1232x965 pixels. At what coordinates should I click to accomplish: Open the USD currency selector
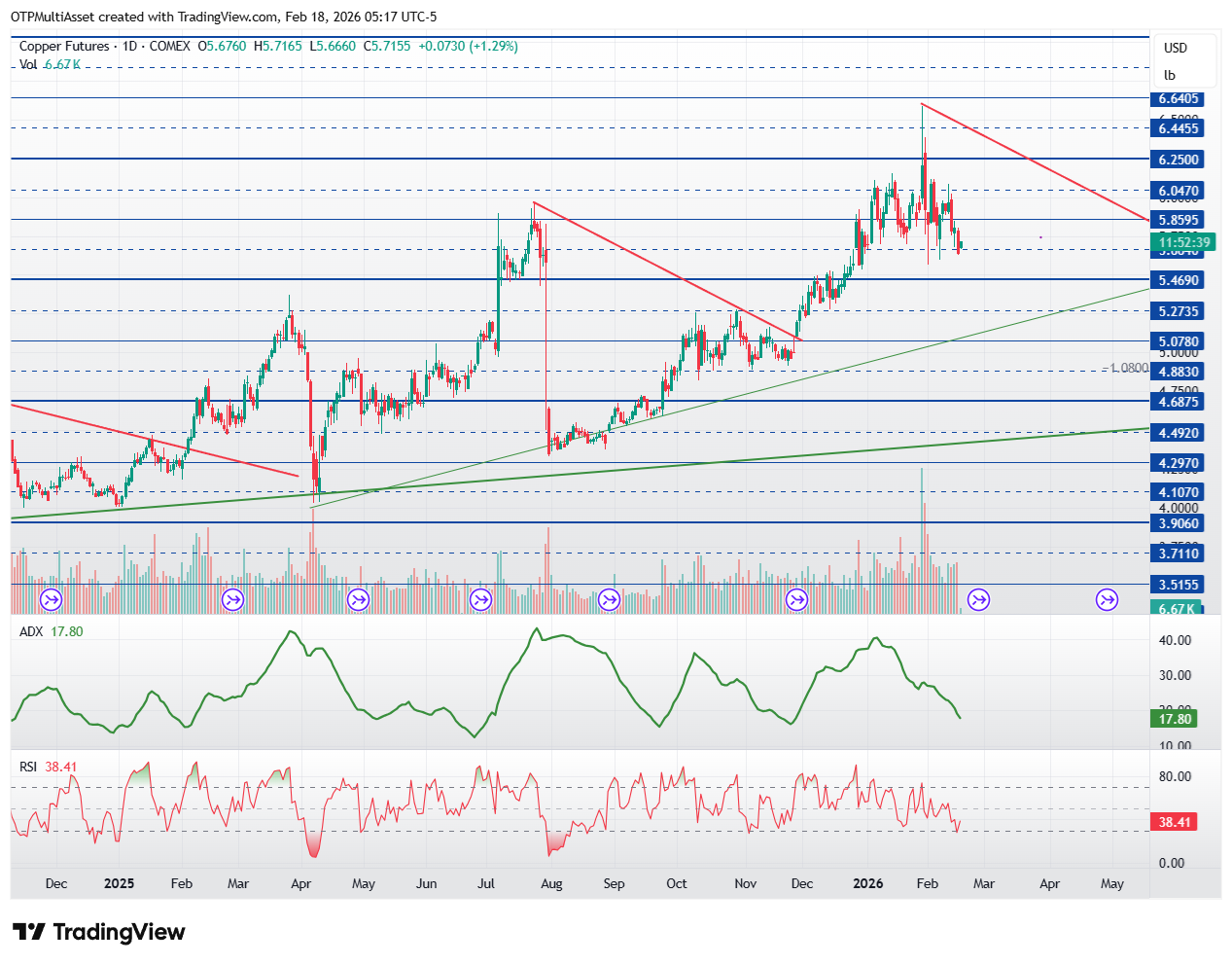pyautogui.click(x=1176, y=48)
